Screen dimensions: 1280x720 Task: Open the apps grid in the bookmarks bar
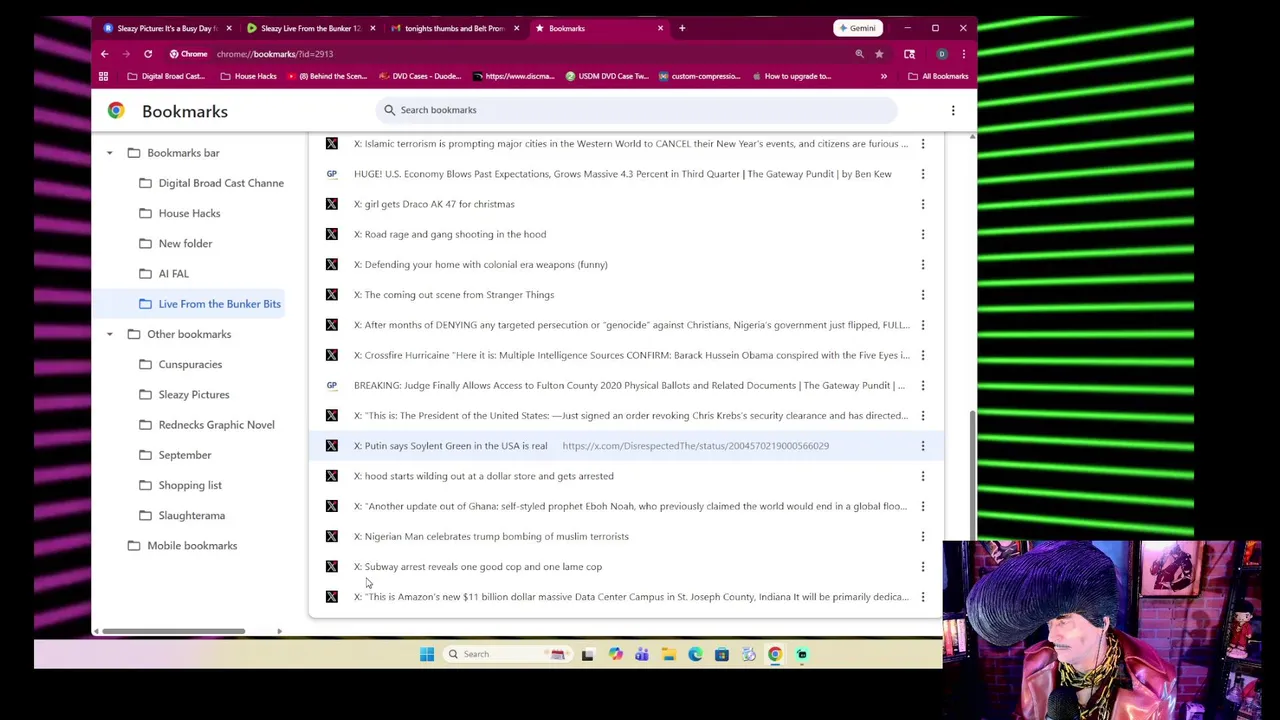pos(103,76)
